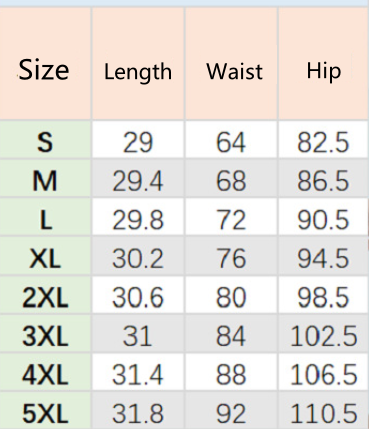Click the XL size label
Viewport: 369px width, 429px height.
click(45, 258)
